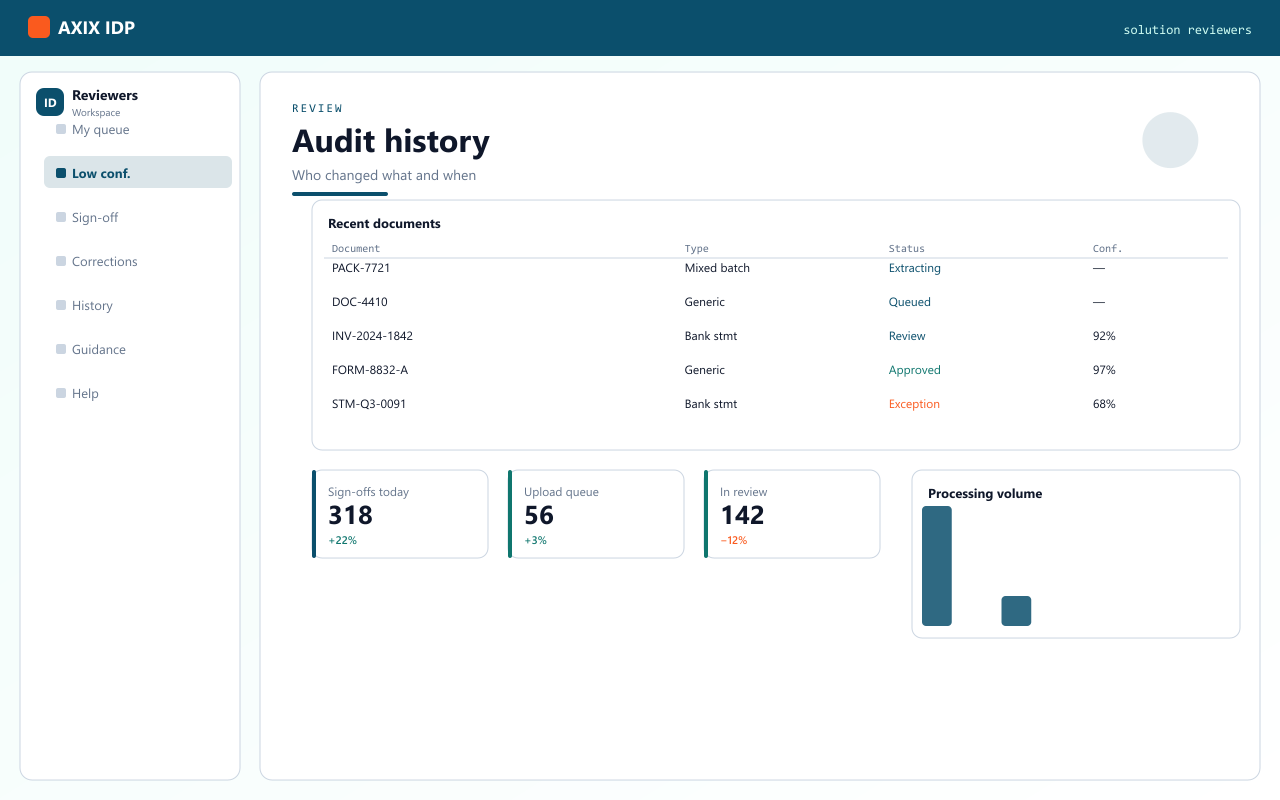The image size is (1280, 800).
Task: Click the Mixed batch type cell
Action: pos(717,268)
